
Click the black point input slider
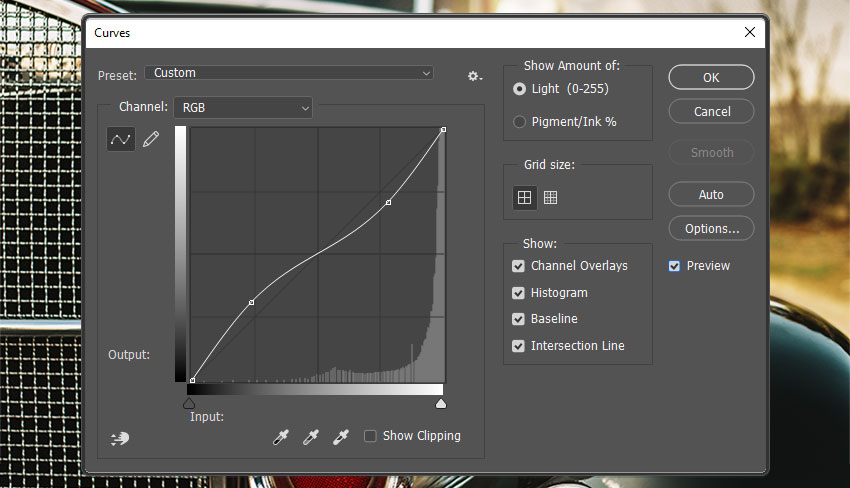pos(189,403)
